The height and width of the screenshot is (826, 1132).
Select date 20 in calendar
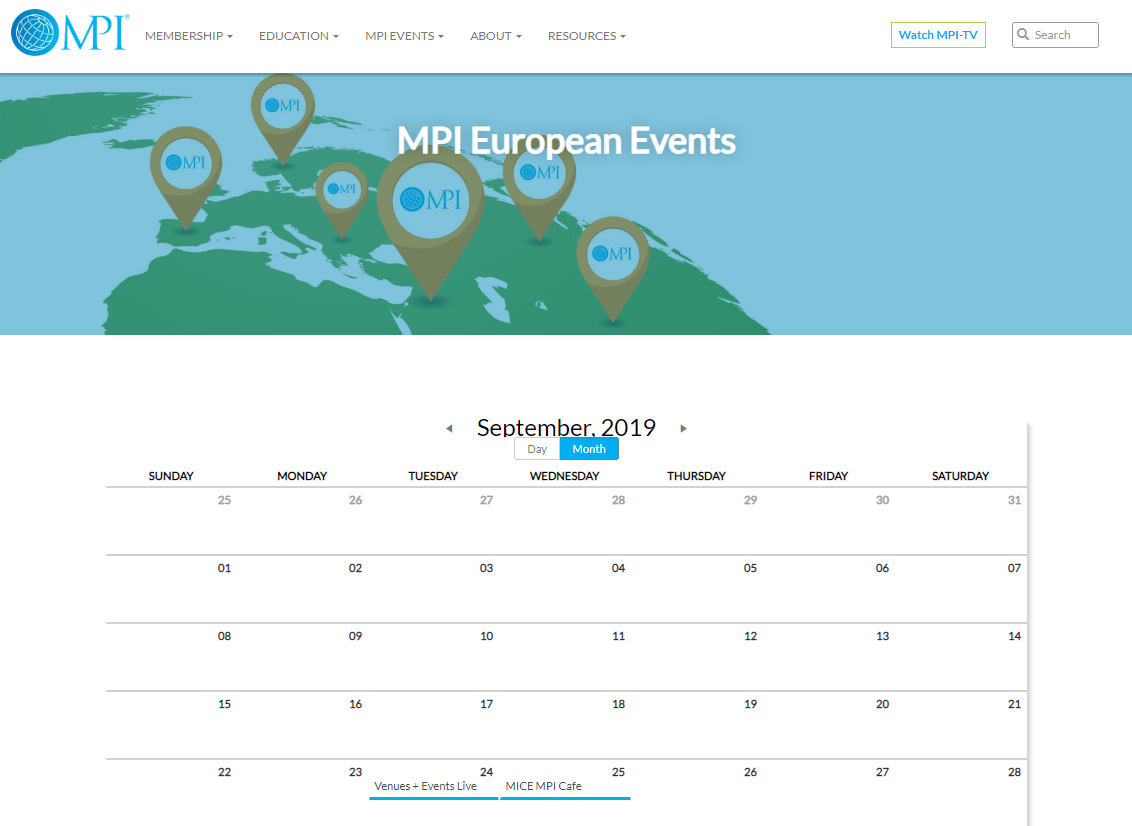click(x=882, y=704)
